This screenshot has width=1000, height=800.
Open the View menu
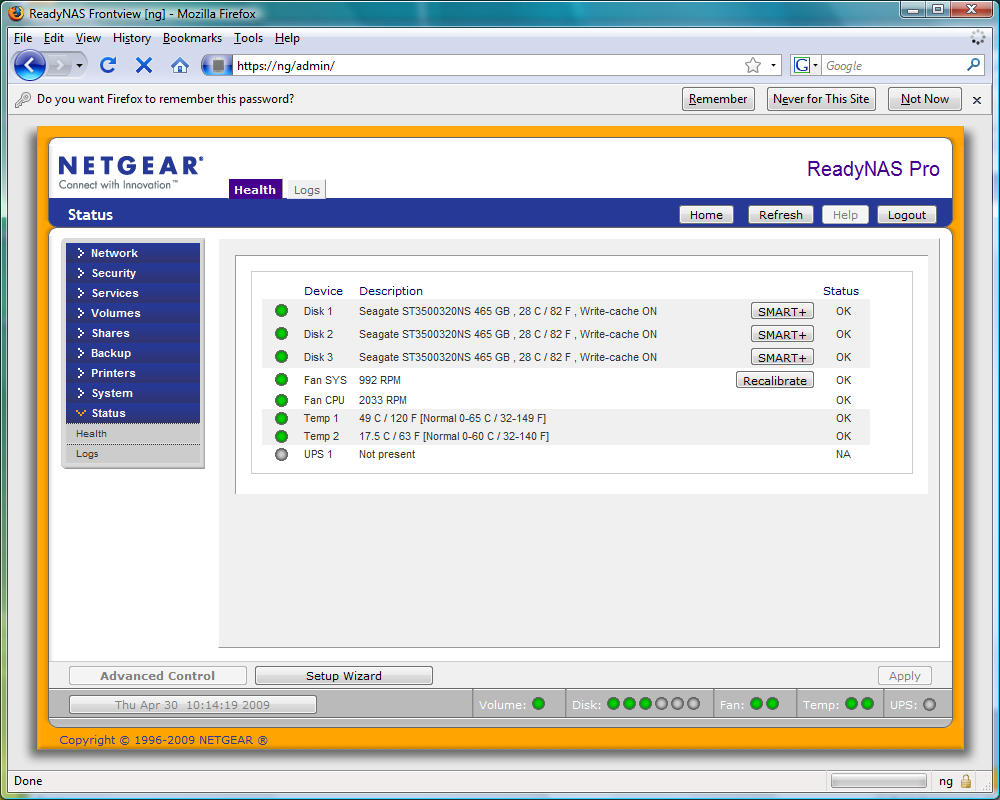(88, 38)
